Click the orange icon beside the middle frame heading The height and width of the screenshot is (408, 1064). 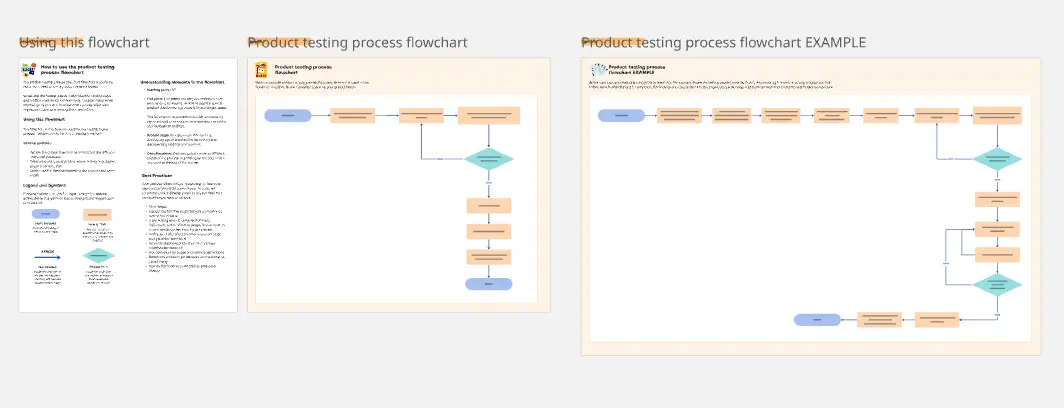click(261, 70)
